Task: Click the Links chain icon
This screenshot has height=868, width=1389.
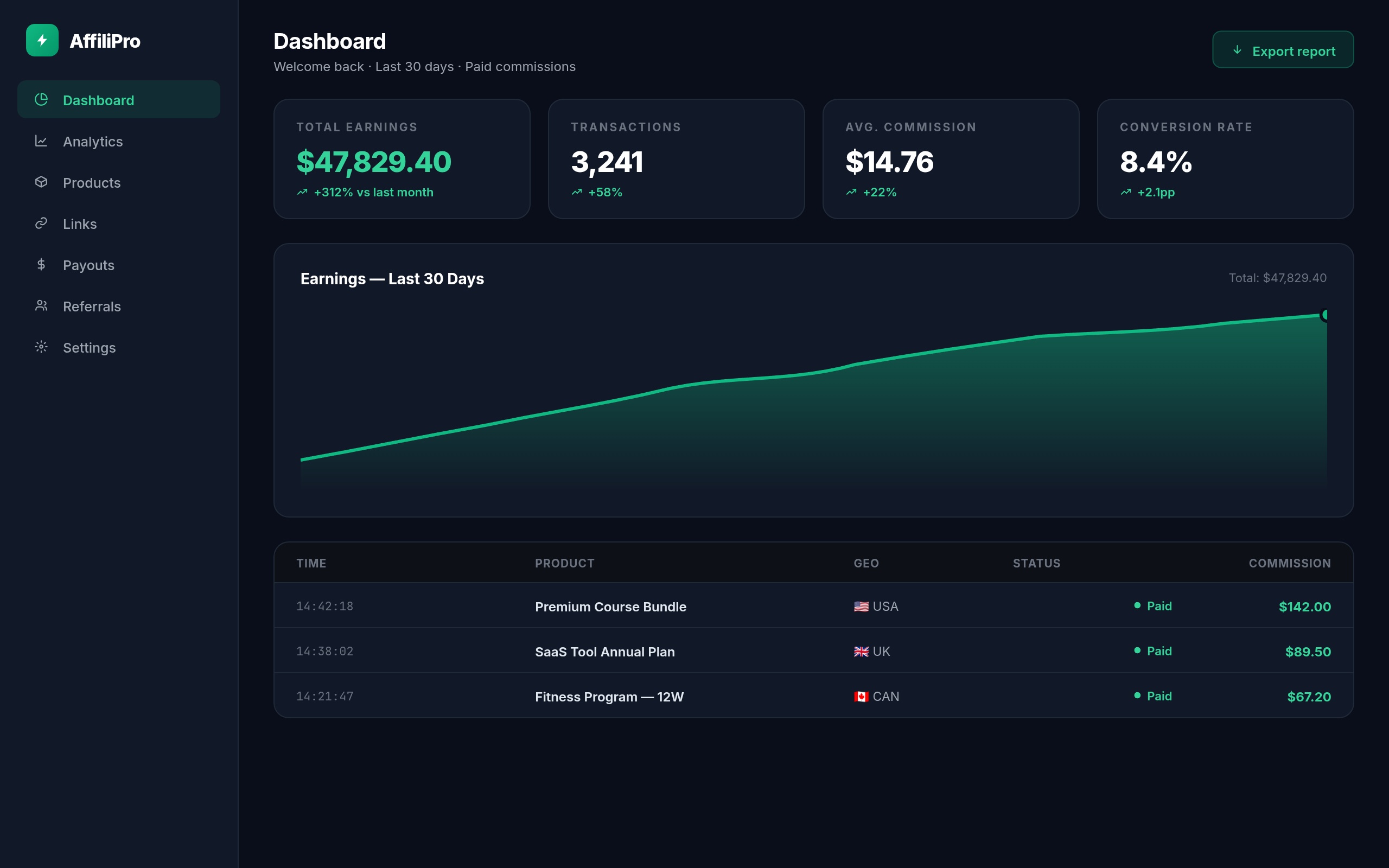Action: click(41, 224)
